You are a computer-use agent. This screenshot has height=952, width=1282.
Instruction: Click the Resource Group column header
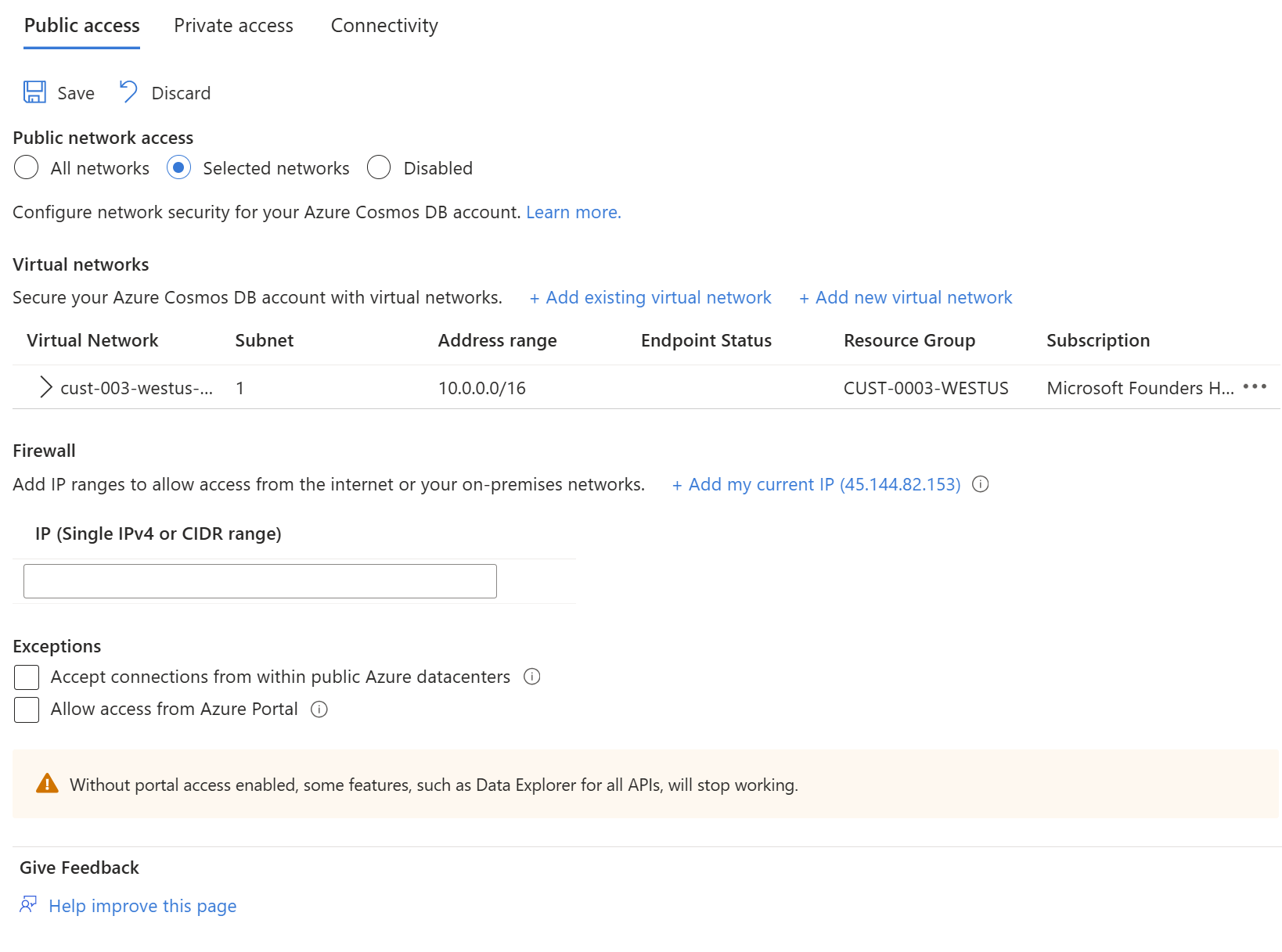[x=909, y=340]
